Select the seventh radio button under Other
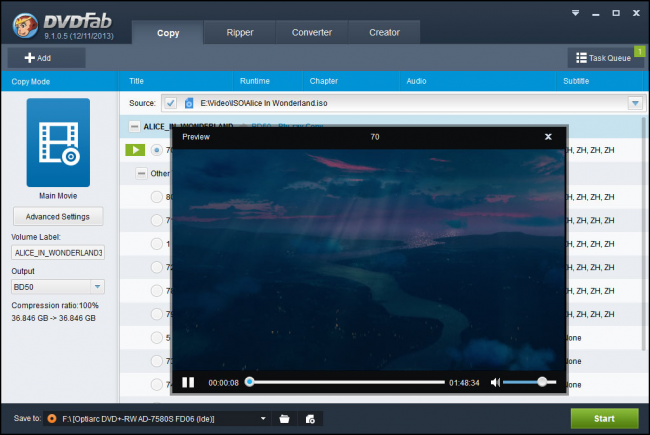The height and width of the screenshot is (435, 650). [156, 338]
